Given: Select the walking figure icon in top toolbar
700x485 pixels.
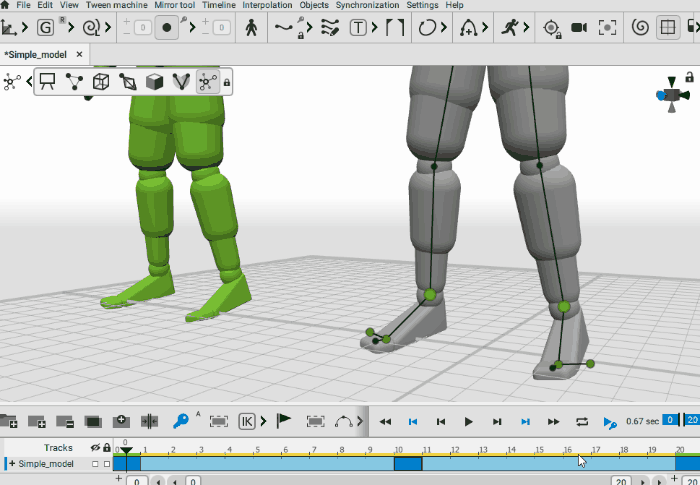Looking at the screenshot, I should tap(250, 28).
